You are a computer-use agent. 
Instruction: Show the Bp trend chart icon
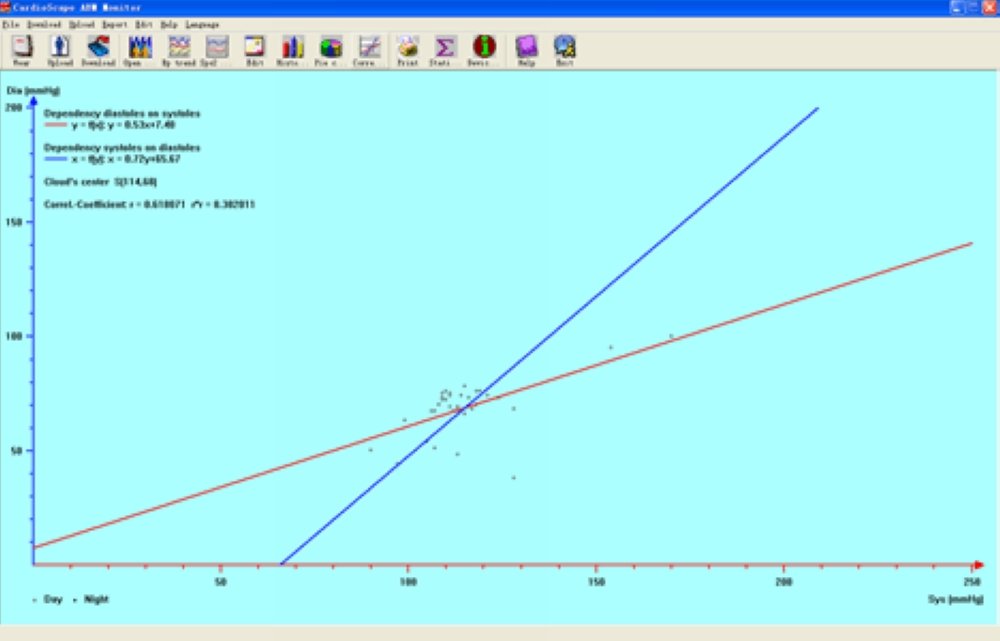click(179, 51)
